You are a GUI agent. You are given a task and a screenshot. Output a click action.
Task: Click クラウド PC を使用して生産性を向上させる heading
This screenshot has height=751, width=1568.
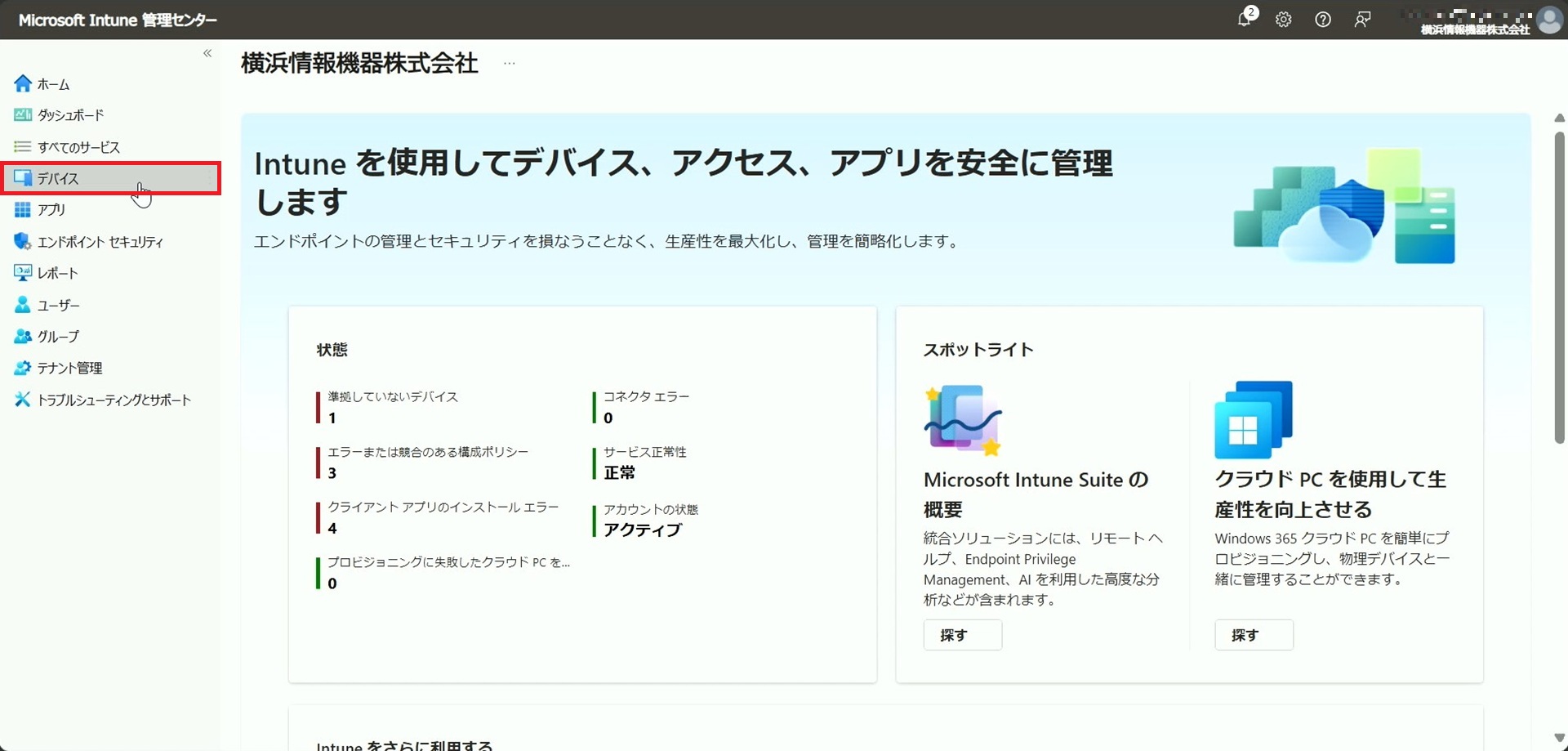pos(1330,494)
